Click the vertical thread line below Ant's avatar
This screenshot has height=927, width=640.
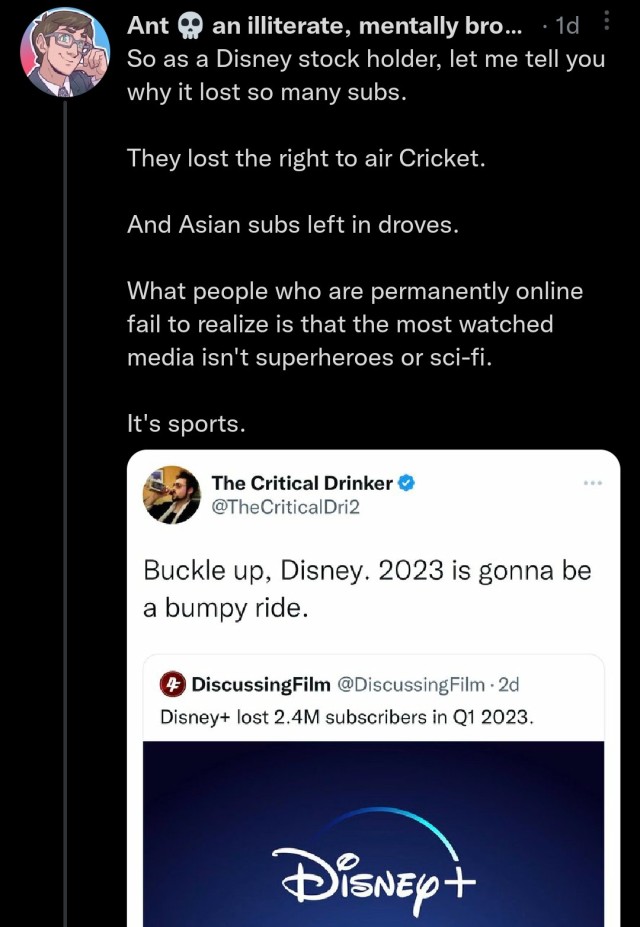pyautogui.click(x=65, y=500)
